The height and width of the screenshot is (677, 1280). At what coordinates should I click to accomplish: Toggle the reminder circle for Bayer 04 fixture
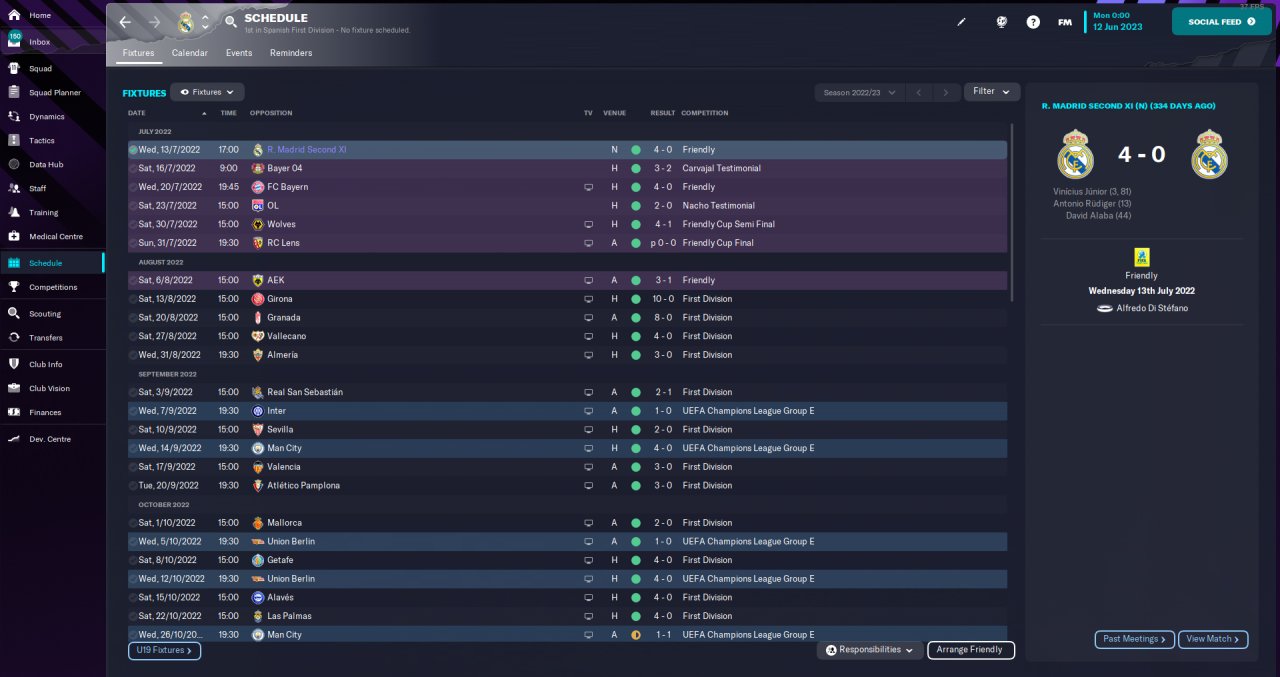tap(133, 169)
